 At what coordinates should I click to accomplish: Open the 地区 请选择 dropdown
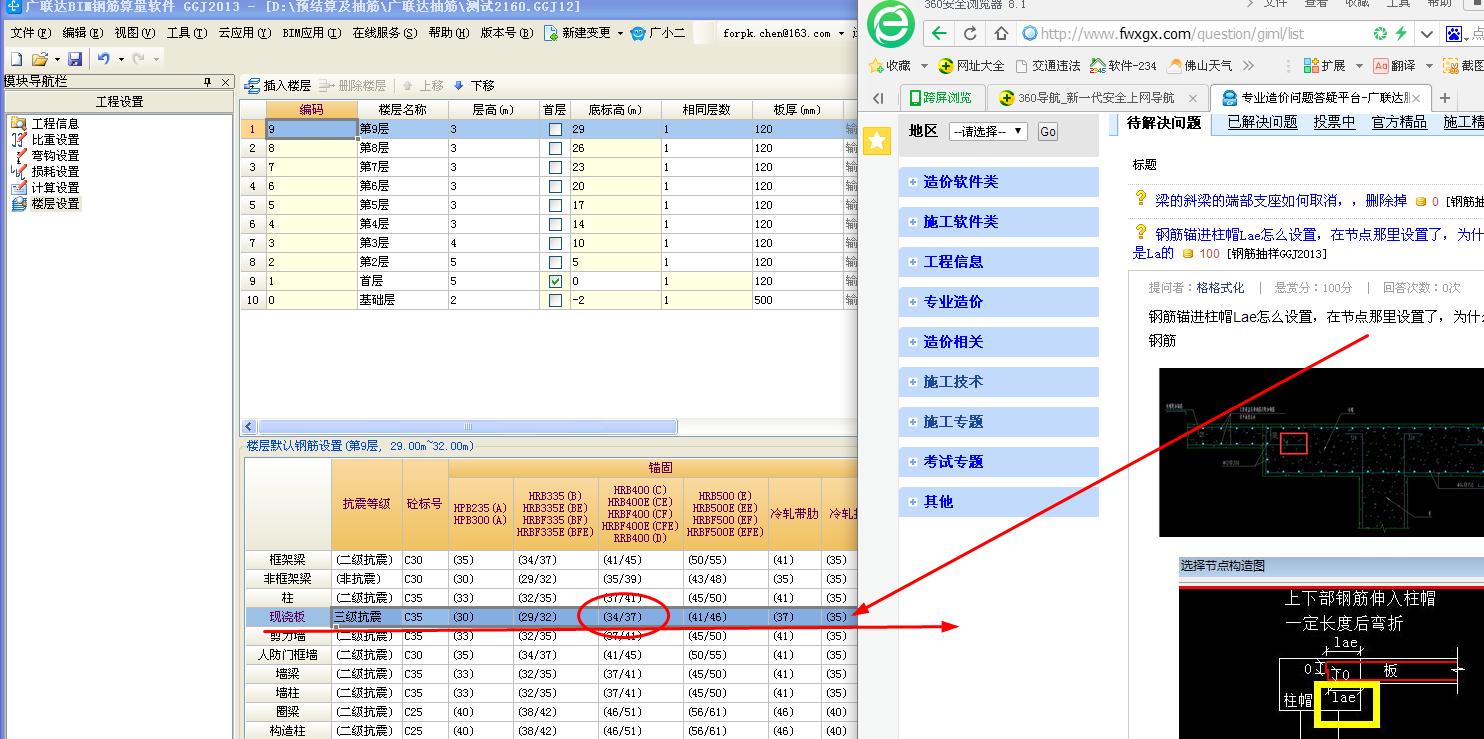point(988,132)
